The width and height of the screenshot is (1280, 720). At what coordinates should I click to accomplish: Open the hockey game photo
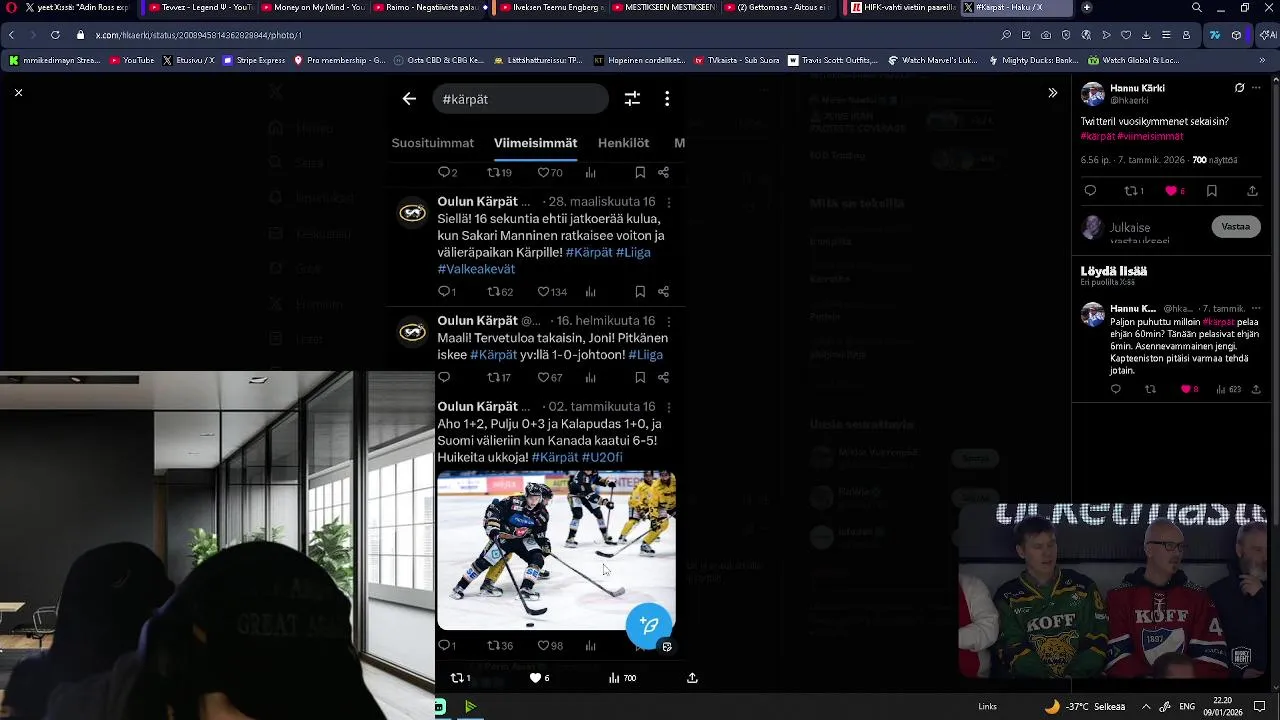[556, 551]
